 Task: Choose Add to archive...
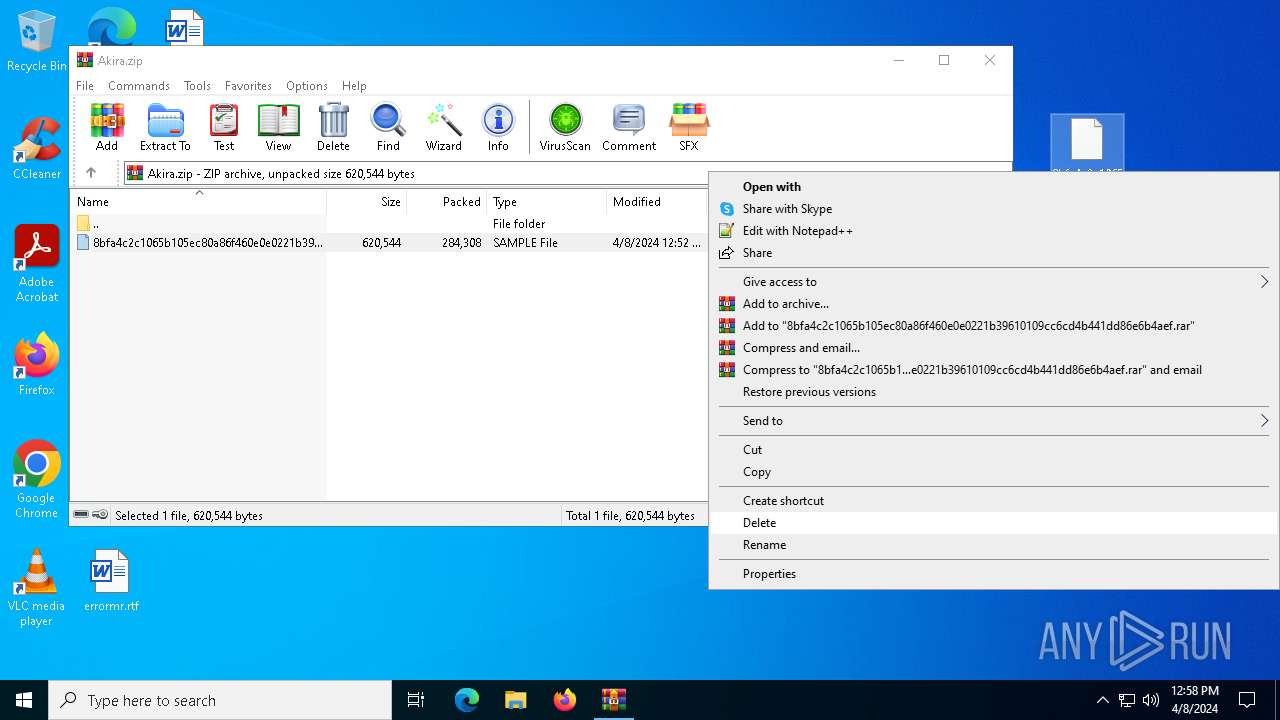tap(993, 304)
